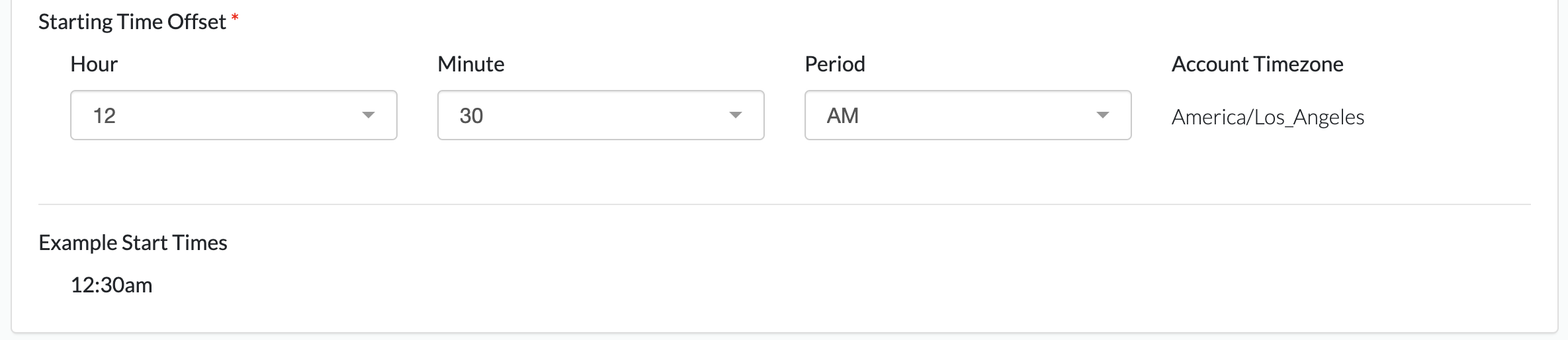
Task: Click the Hour field label
Action: pos(94,64)
